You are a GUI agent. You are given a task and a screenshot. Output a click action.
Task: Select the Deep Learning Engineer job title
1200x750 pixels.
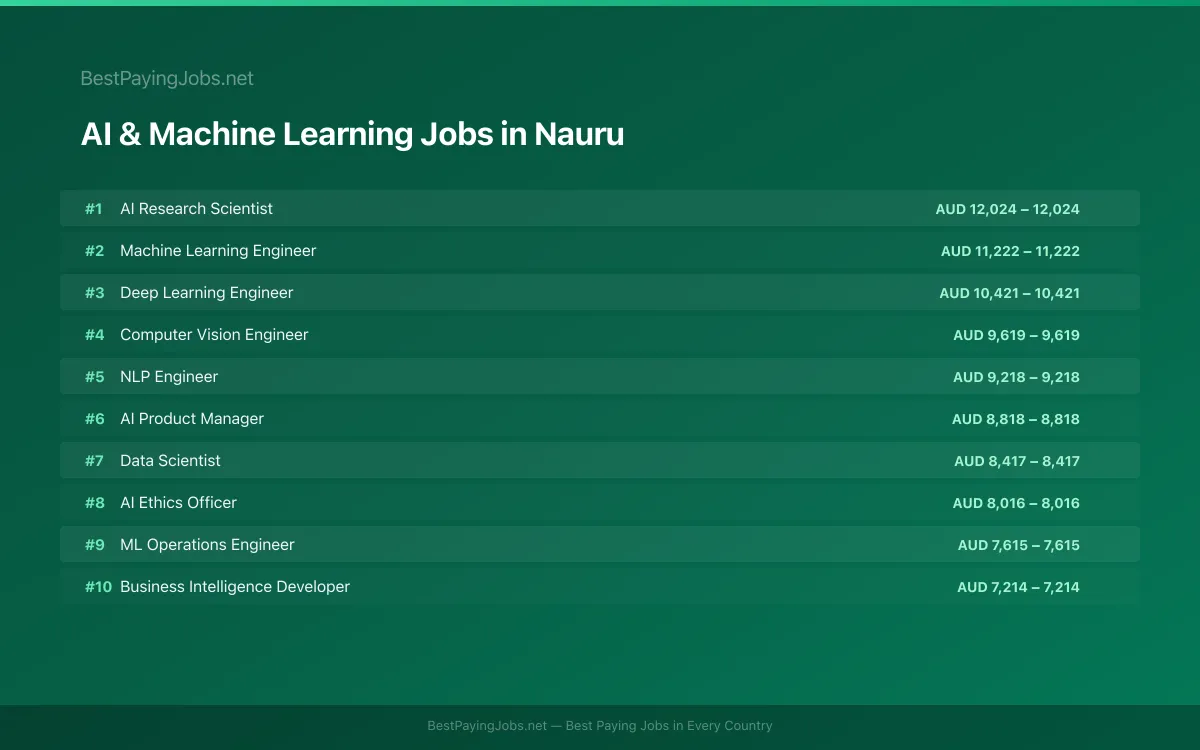(207, 293)
